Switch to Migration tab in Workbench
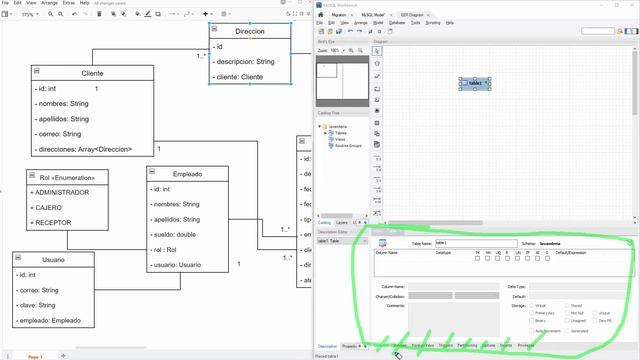Screen dimensions: 640x360 (339, 15)
